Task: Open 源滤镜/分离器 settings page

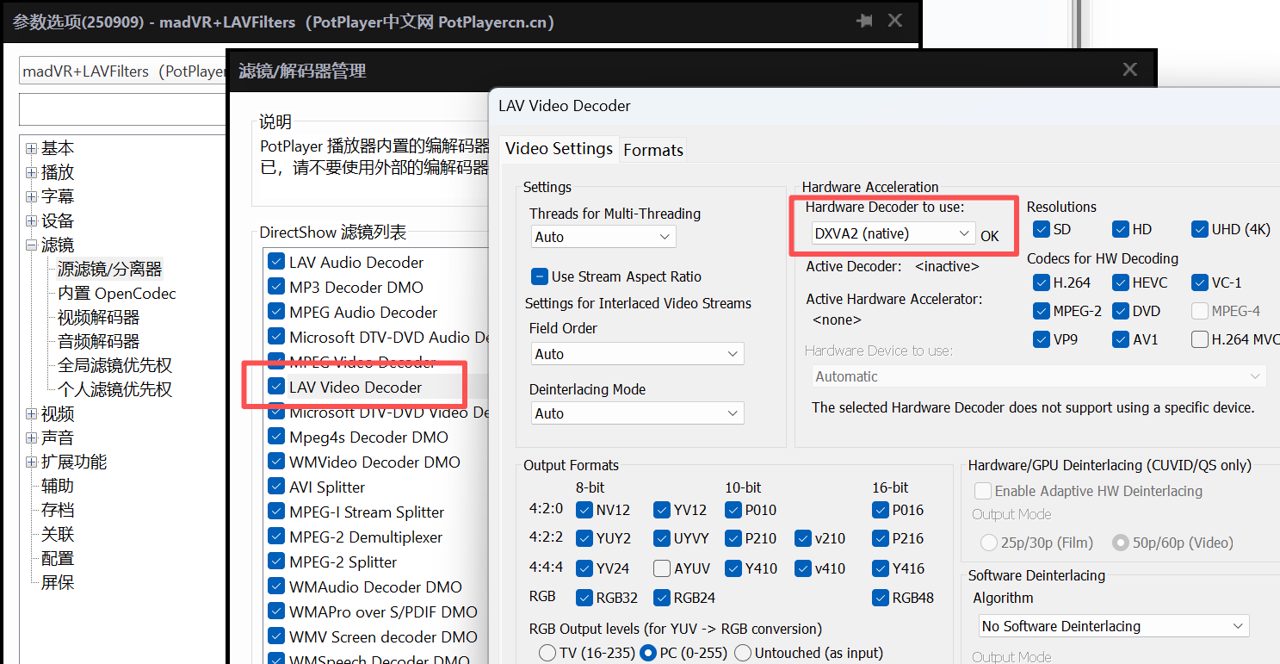Action: 109,269
